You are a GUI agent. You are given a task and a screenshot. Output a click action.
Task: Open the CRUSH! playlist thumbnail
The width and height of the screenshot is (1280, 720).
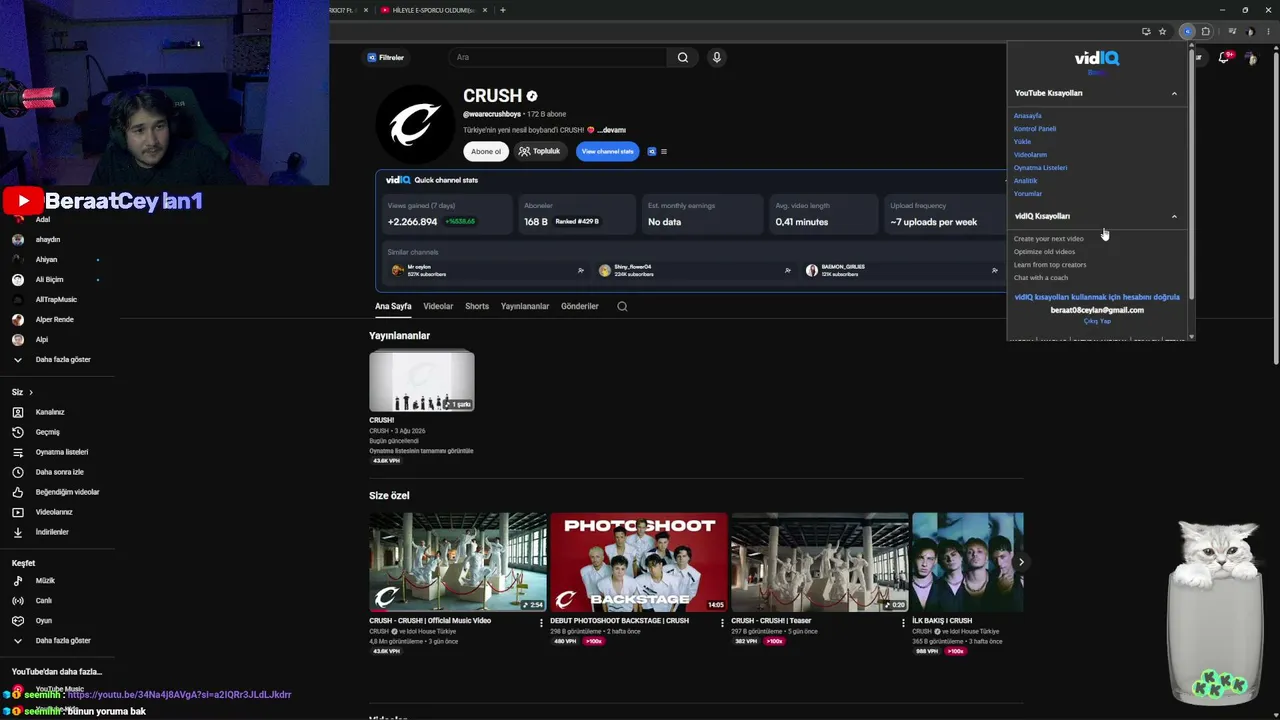tap(422, 381)
